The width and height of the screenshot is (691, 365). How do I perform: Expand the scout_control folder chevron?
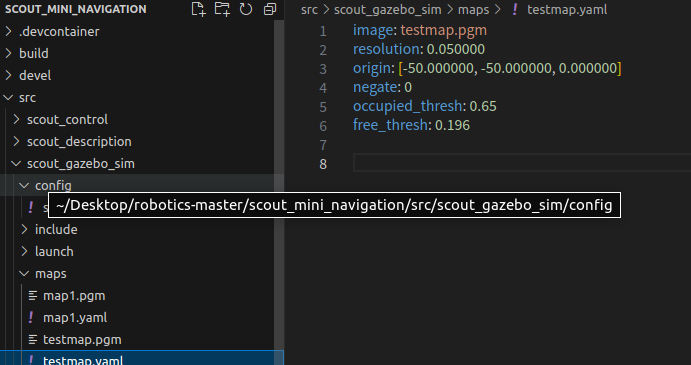pyautogui.click(x=16, y=119)
